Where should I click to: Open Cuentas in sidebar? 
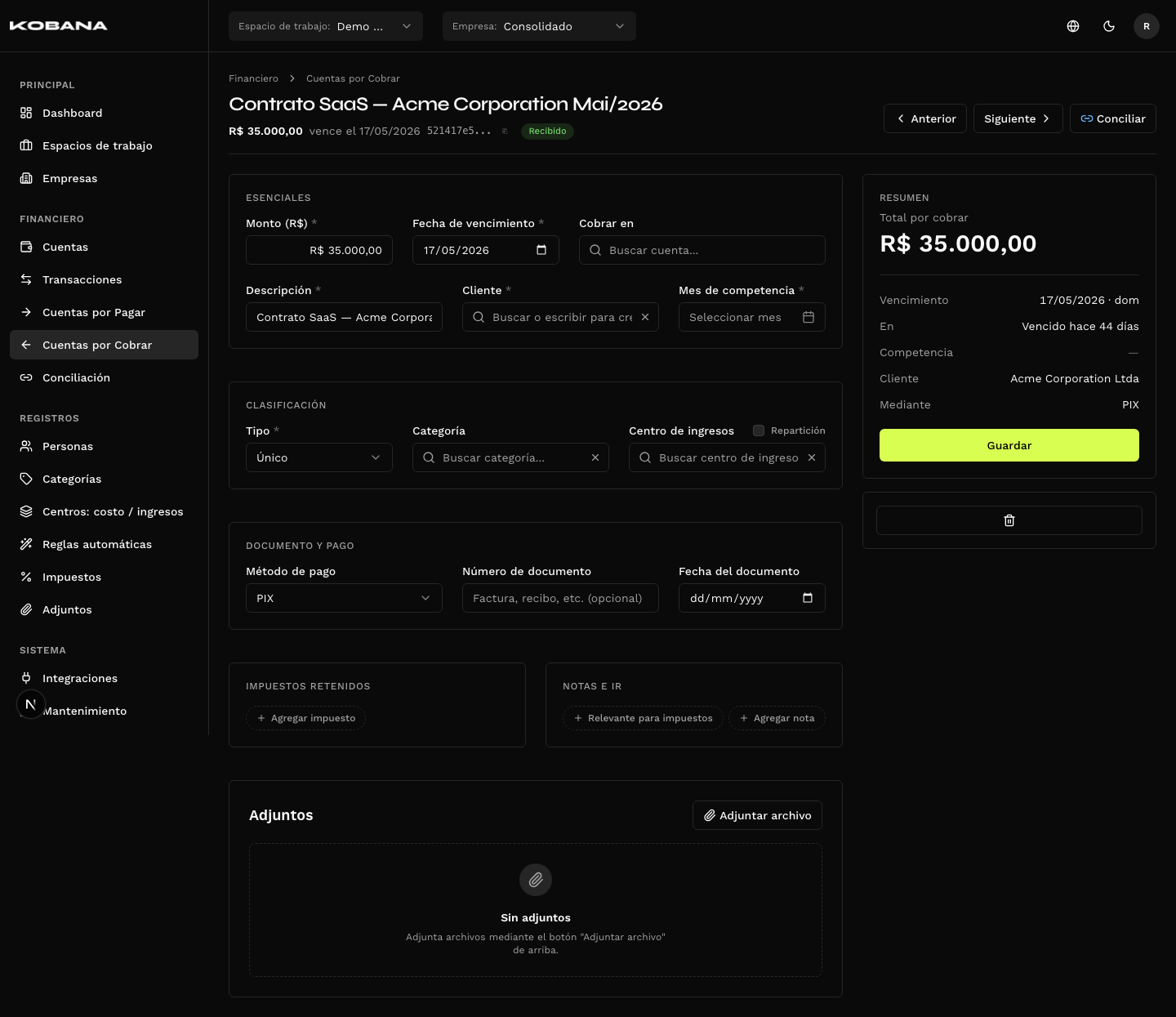click(x=104, y=247)
